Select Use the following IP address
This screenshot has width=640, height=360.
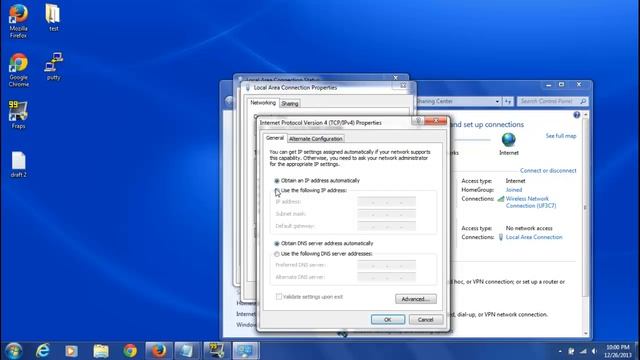point(310,191)
